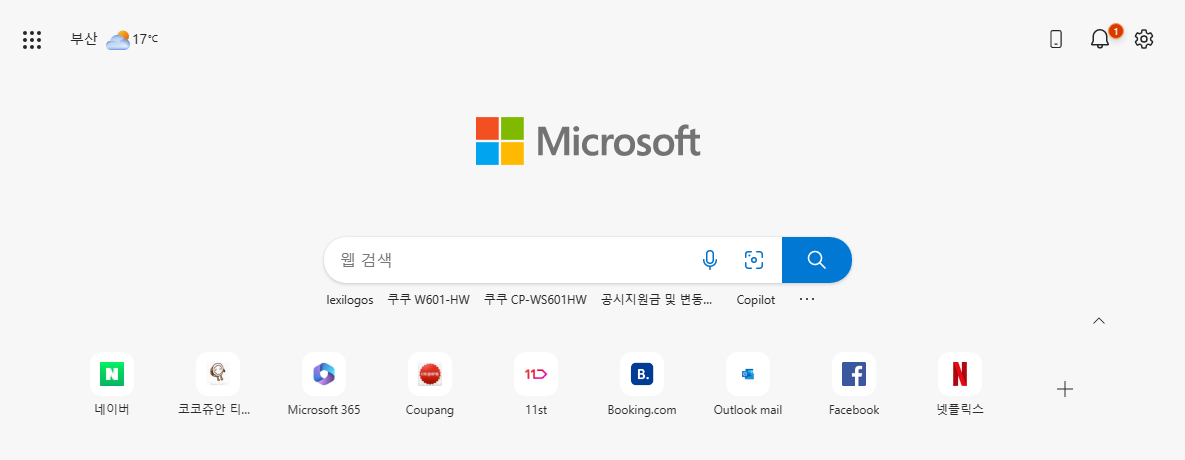Open visual search camera icon
The width and height of the screenshot is (1185, 460).
tap(753, 260)
